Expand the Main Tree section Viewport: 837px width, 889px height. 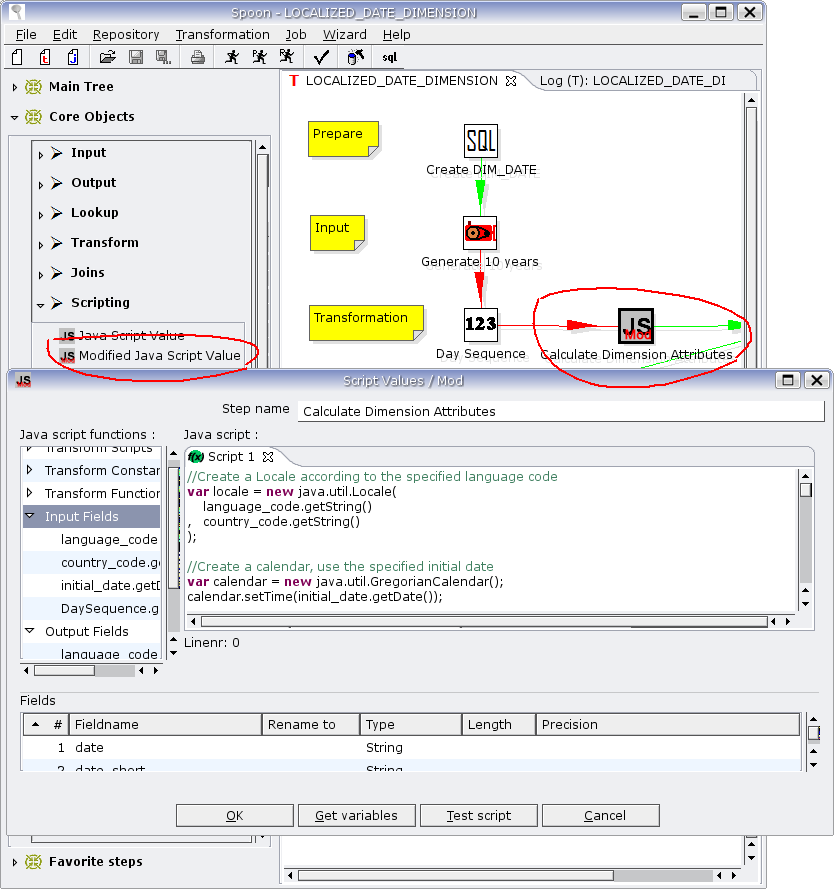tap(15, 87)
